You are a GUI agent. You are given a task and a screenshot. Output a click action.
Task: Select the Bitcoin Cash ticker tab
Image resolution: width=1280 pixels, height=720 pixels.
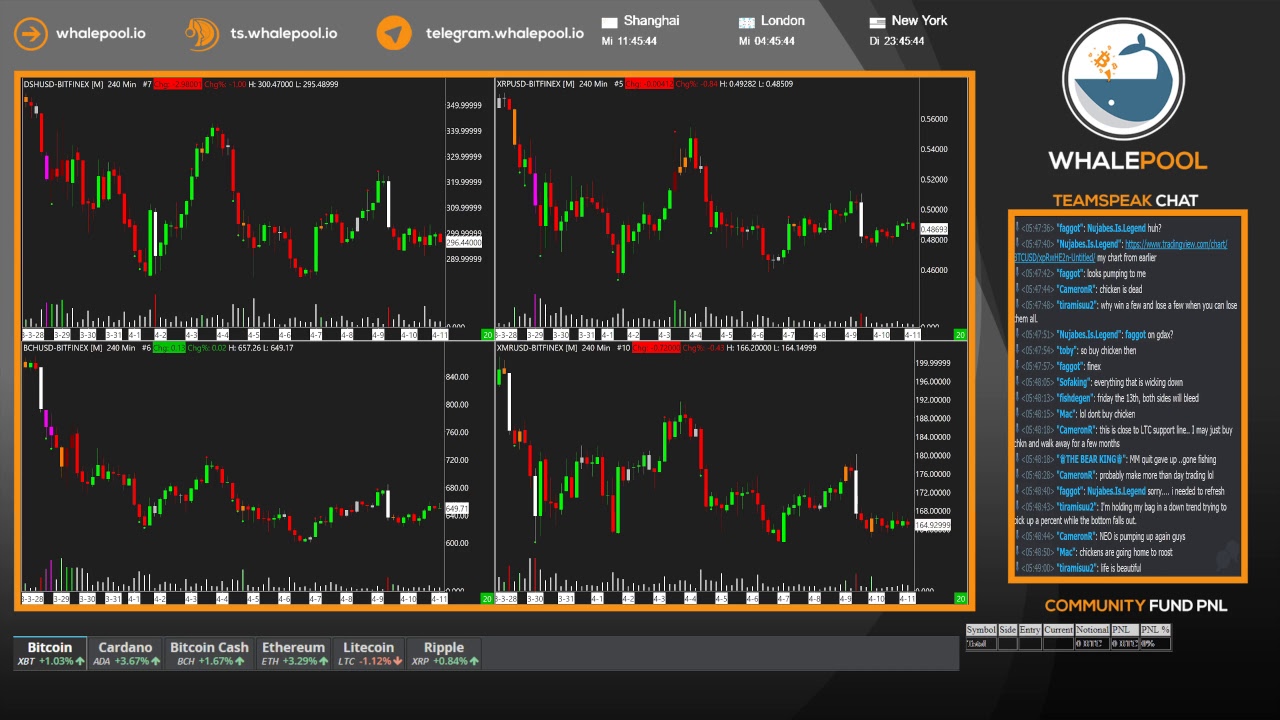[209, 653]
